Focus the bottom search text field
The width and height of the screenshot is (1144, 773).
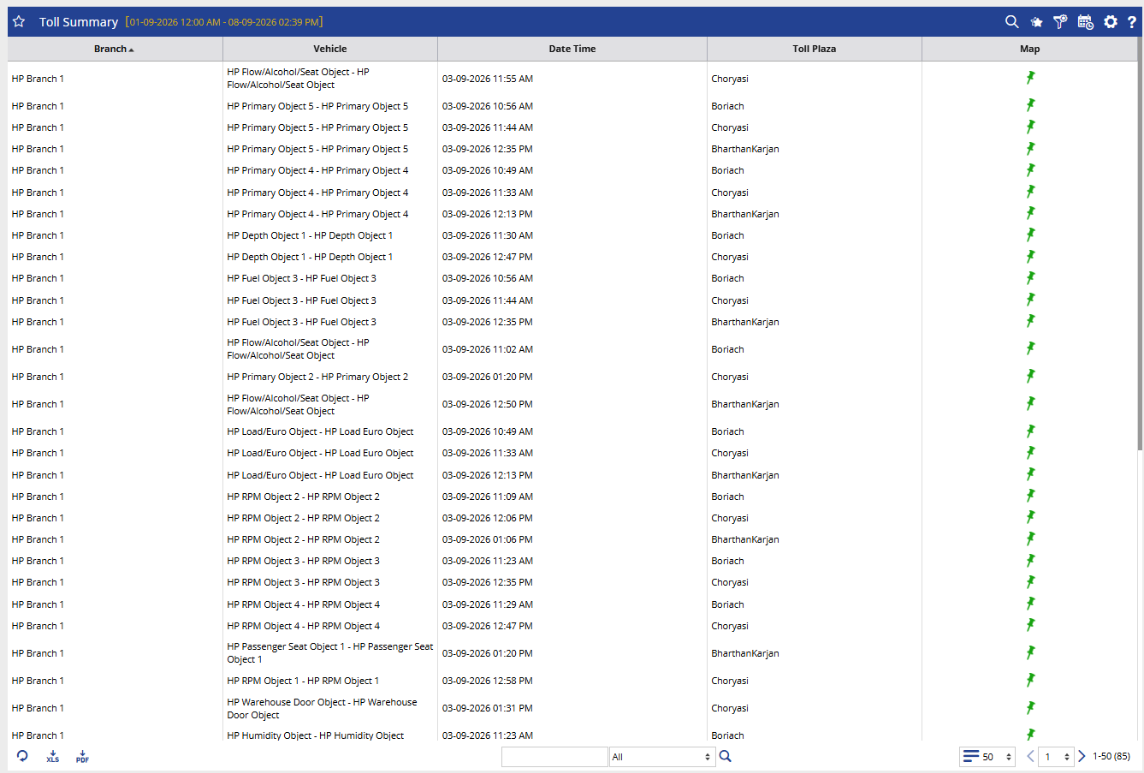pos(554,757)
